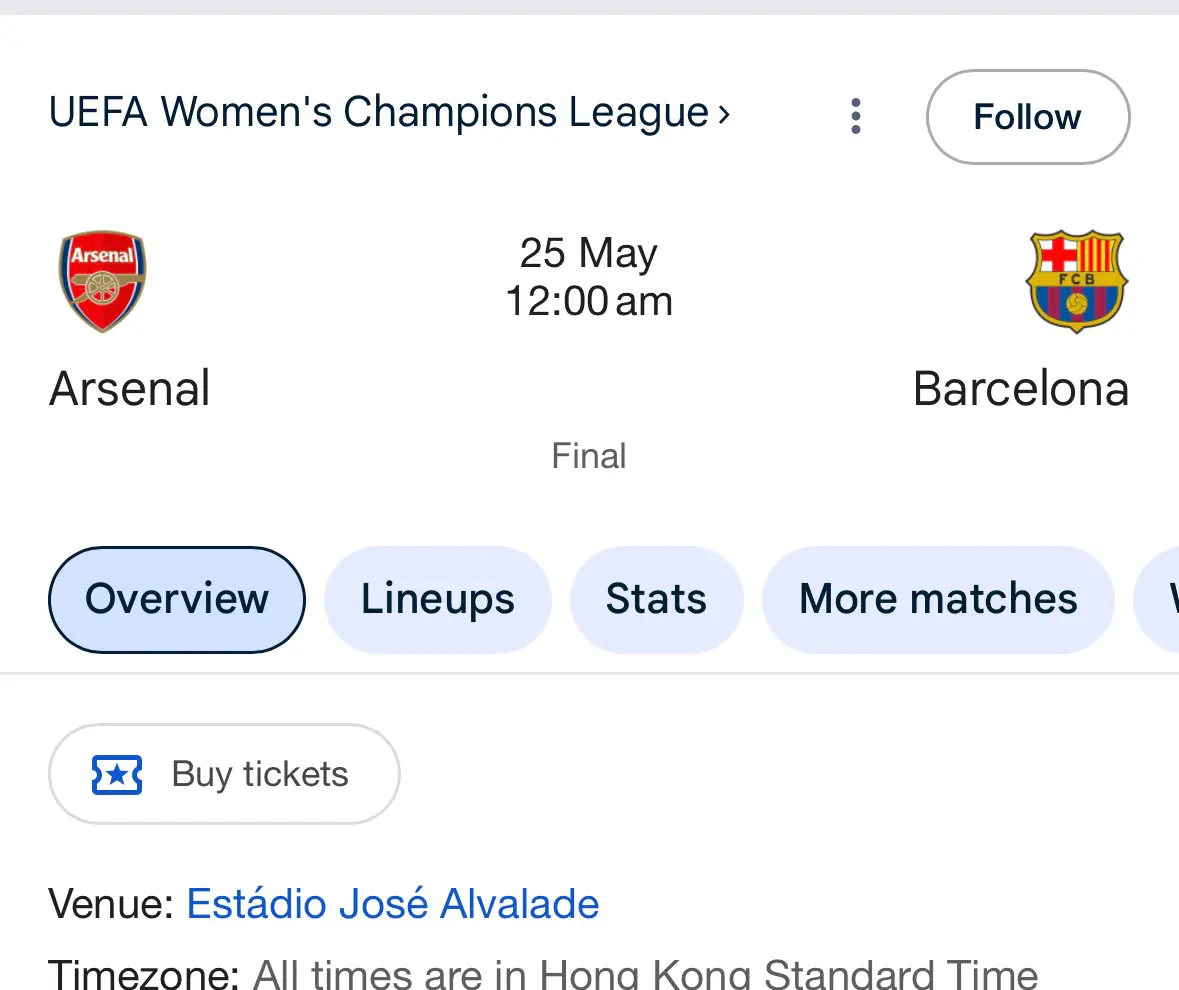
Task: Click the blue ticket star icon
Action: (x=117, y=774)
